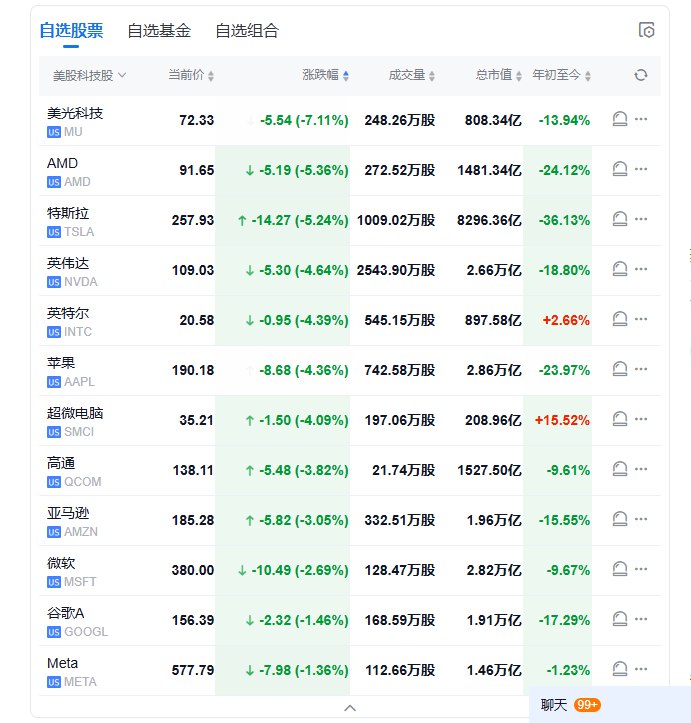Image resolution: width=691 pixels, height=723 pixels.
Task: Set alert bell for 超微电脑 SMCI
Action: click(x=620, y=419)
